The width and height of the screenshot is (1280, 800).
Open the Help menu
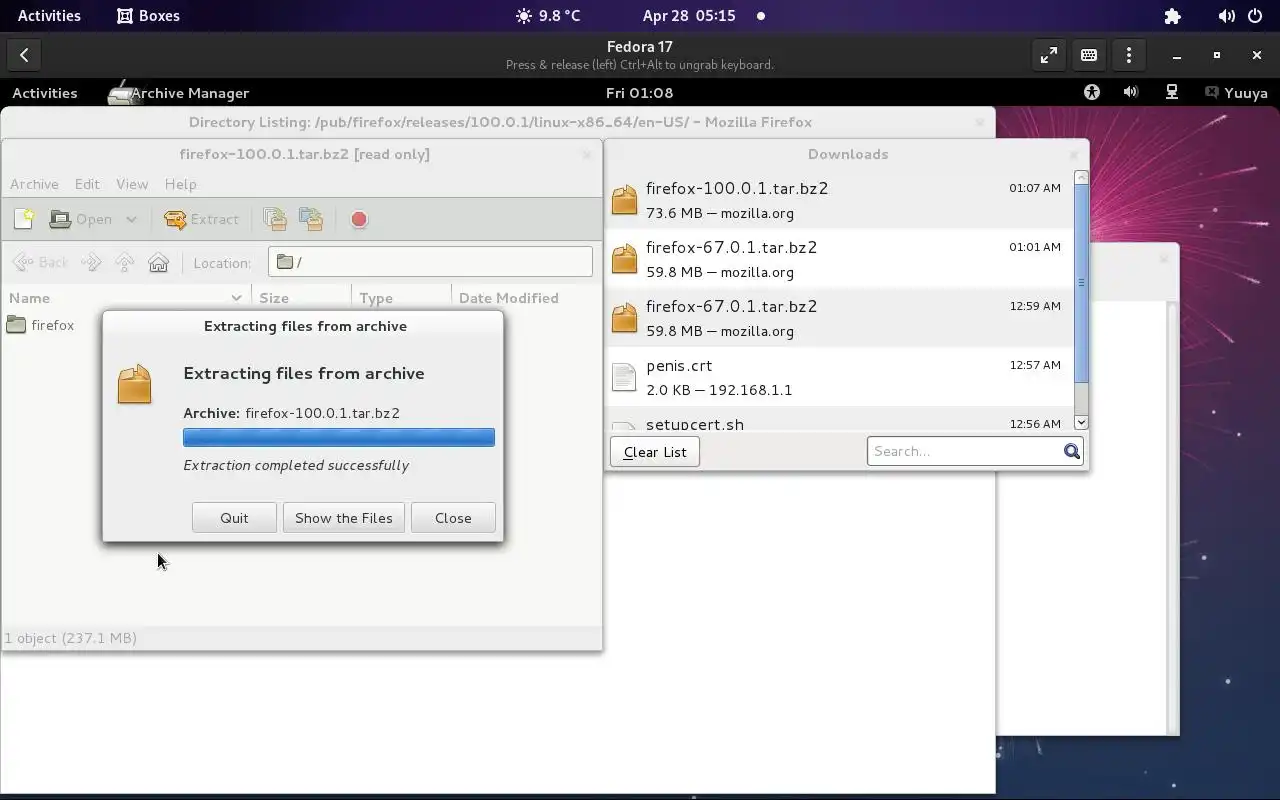[180, 184]
